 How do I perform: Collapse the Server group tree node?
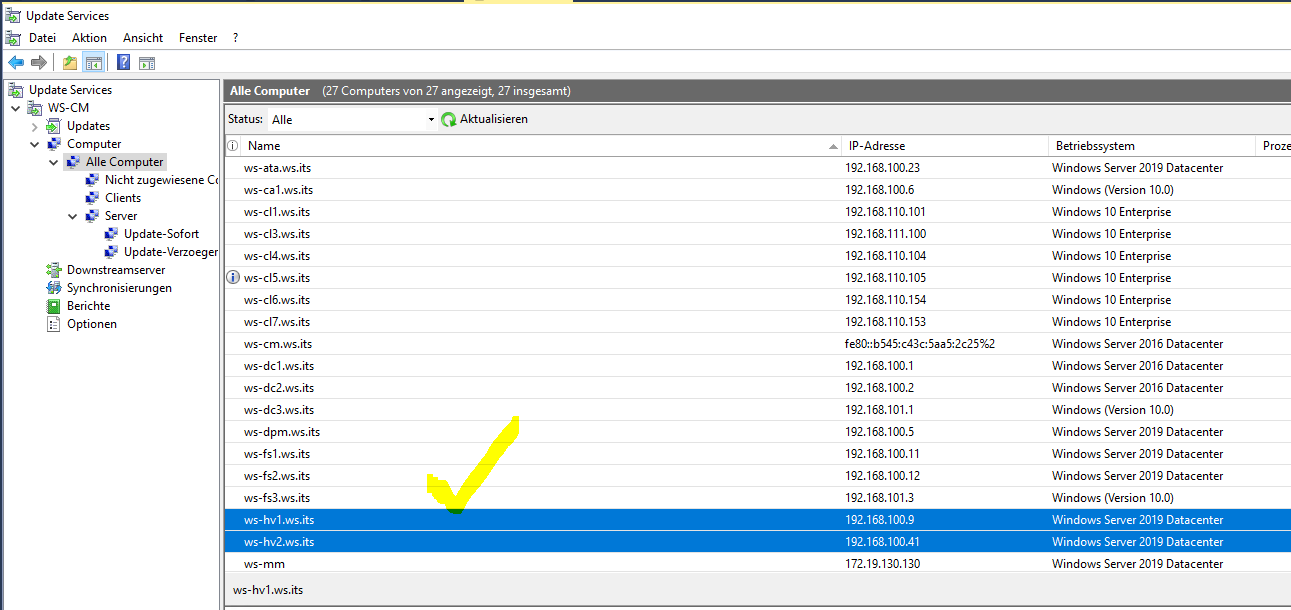point(73,216)
